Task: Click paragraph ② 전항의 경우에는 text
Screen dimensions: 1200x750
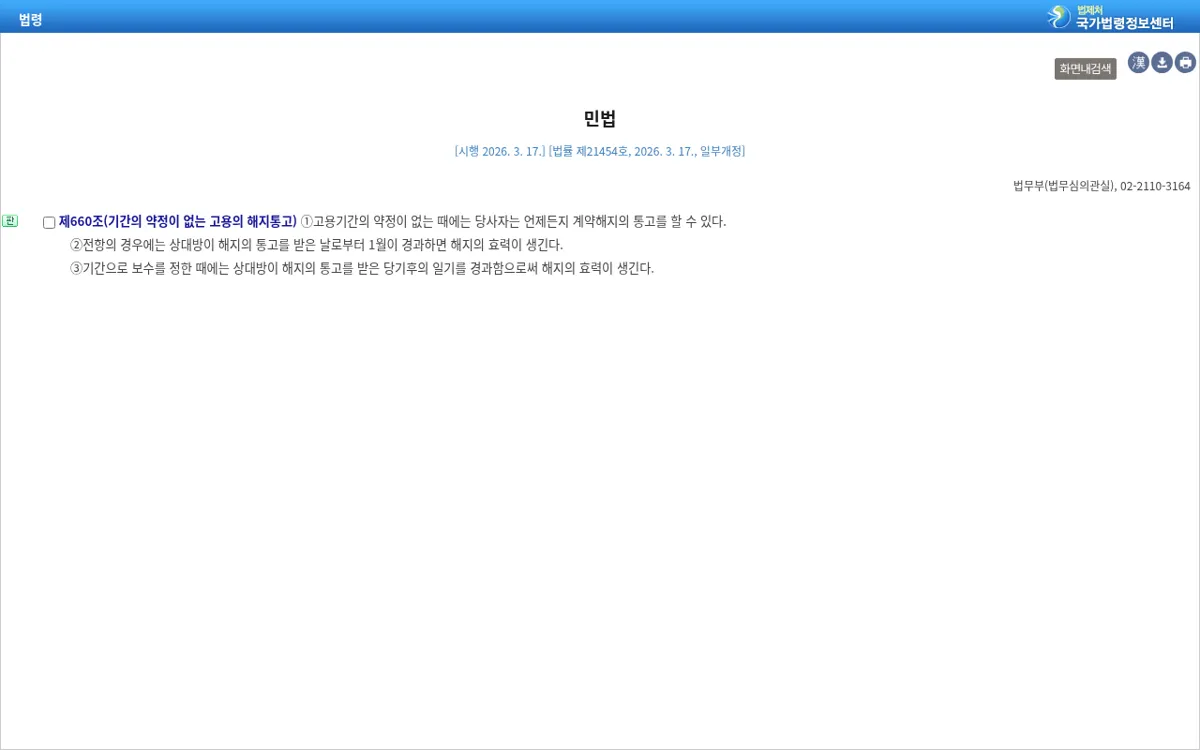Action: pyautogui.click(x=316, y=245)
